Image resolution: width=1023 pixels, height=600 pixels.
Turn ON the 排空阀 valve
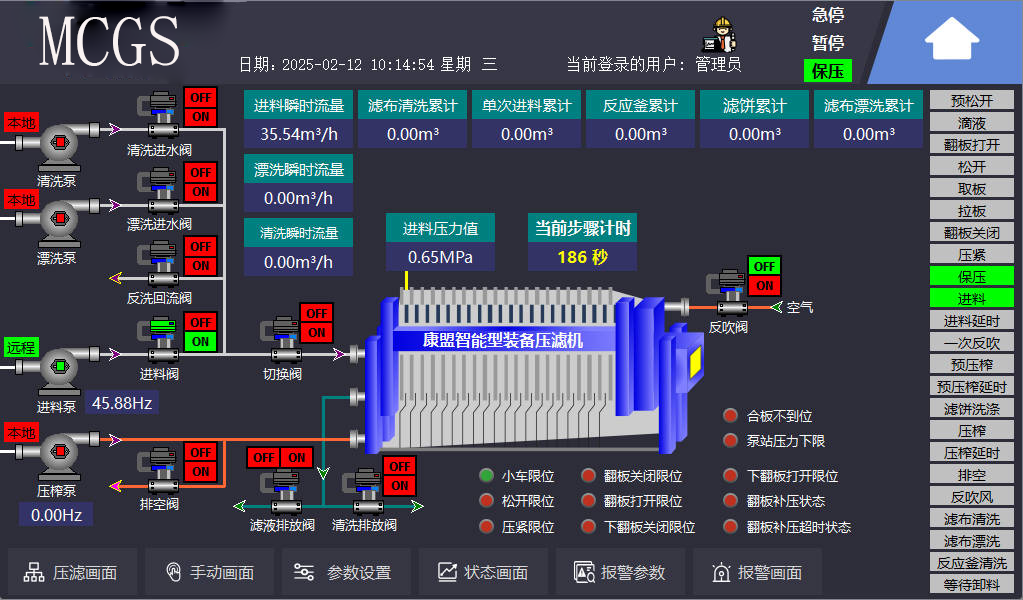(201, 472)
